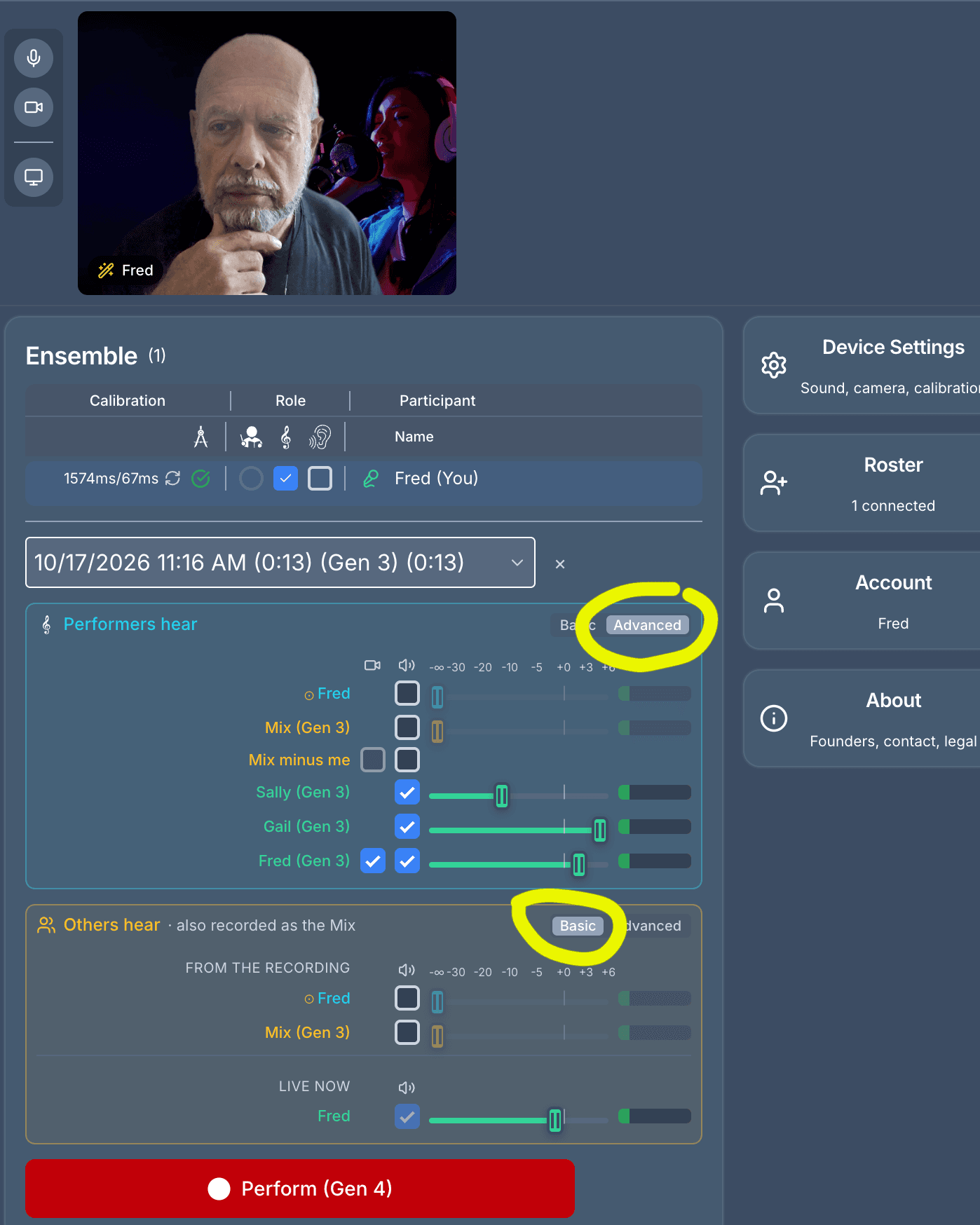Select Advanced tab in Performers hear
Viewport: 980px width, 1225px height.
647,625
